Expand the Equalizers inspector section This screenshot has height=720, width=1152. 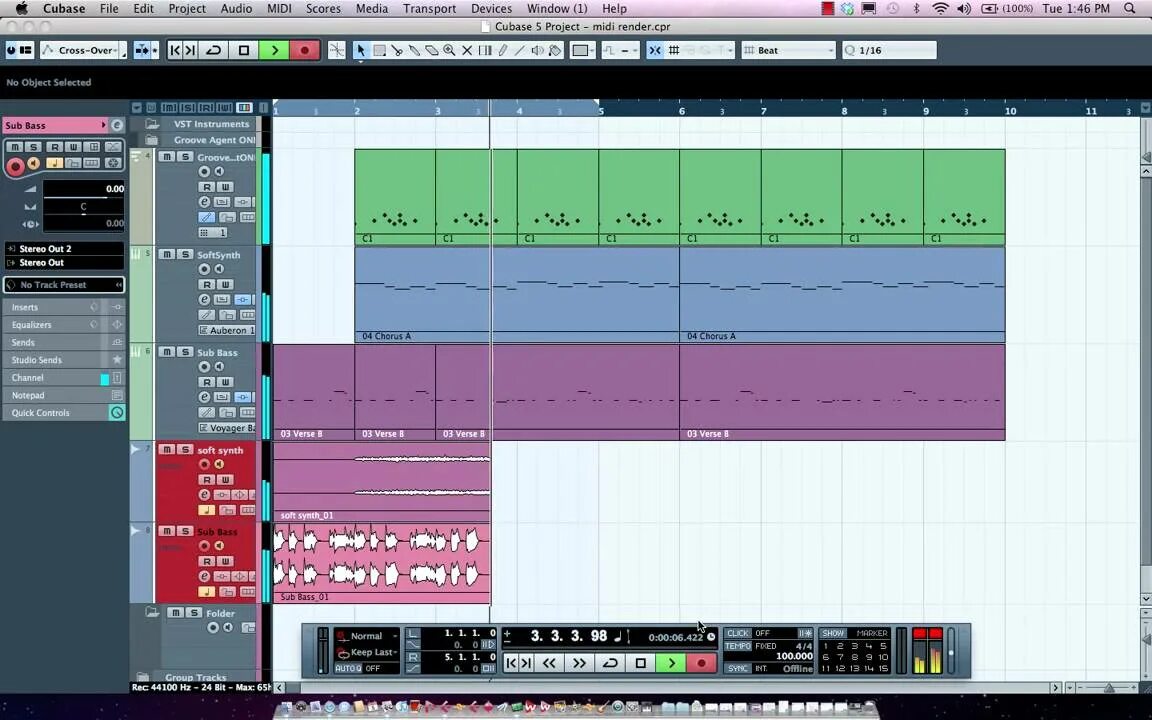click(x=64, y=325)
